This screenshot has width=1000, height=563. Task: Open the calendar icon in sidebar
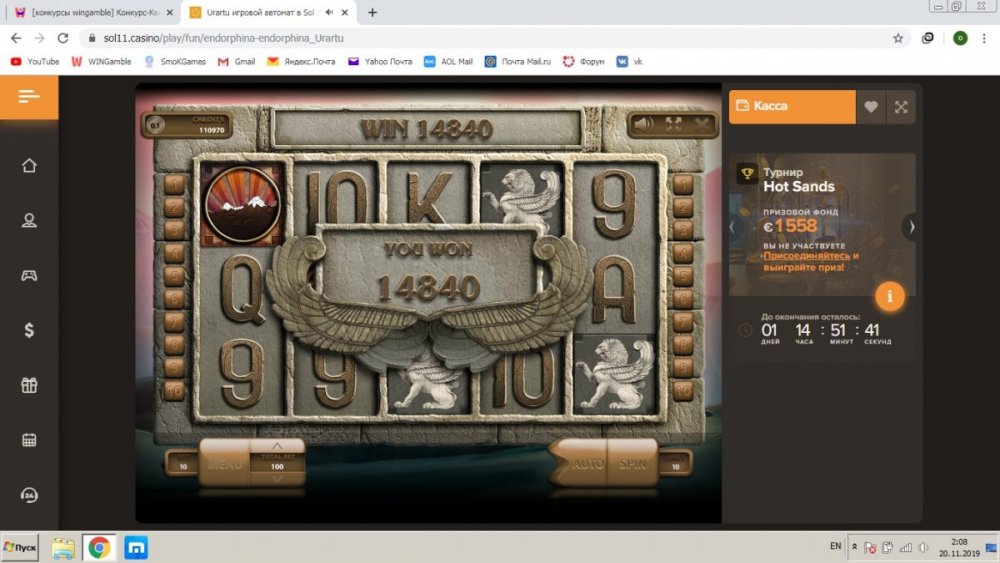pyautogui.click(x=29, y=440)
